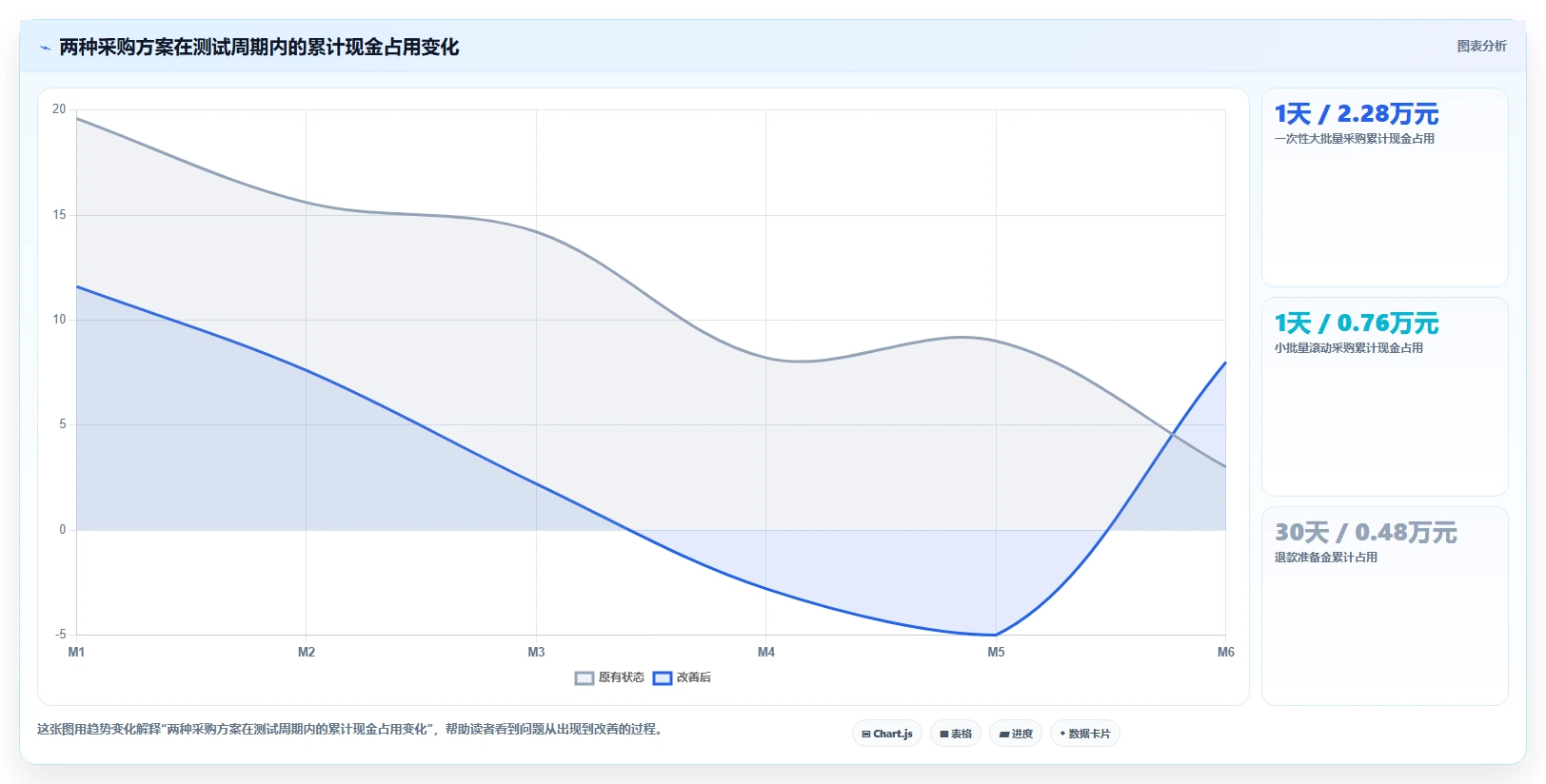Viewport: 1546px width, 784px height.
Task: Hide the 改善后 series via legend label
Action: tap(694, 677)
